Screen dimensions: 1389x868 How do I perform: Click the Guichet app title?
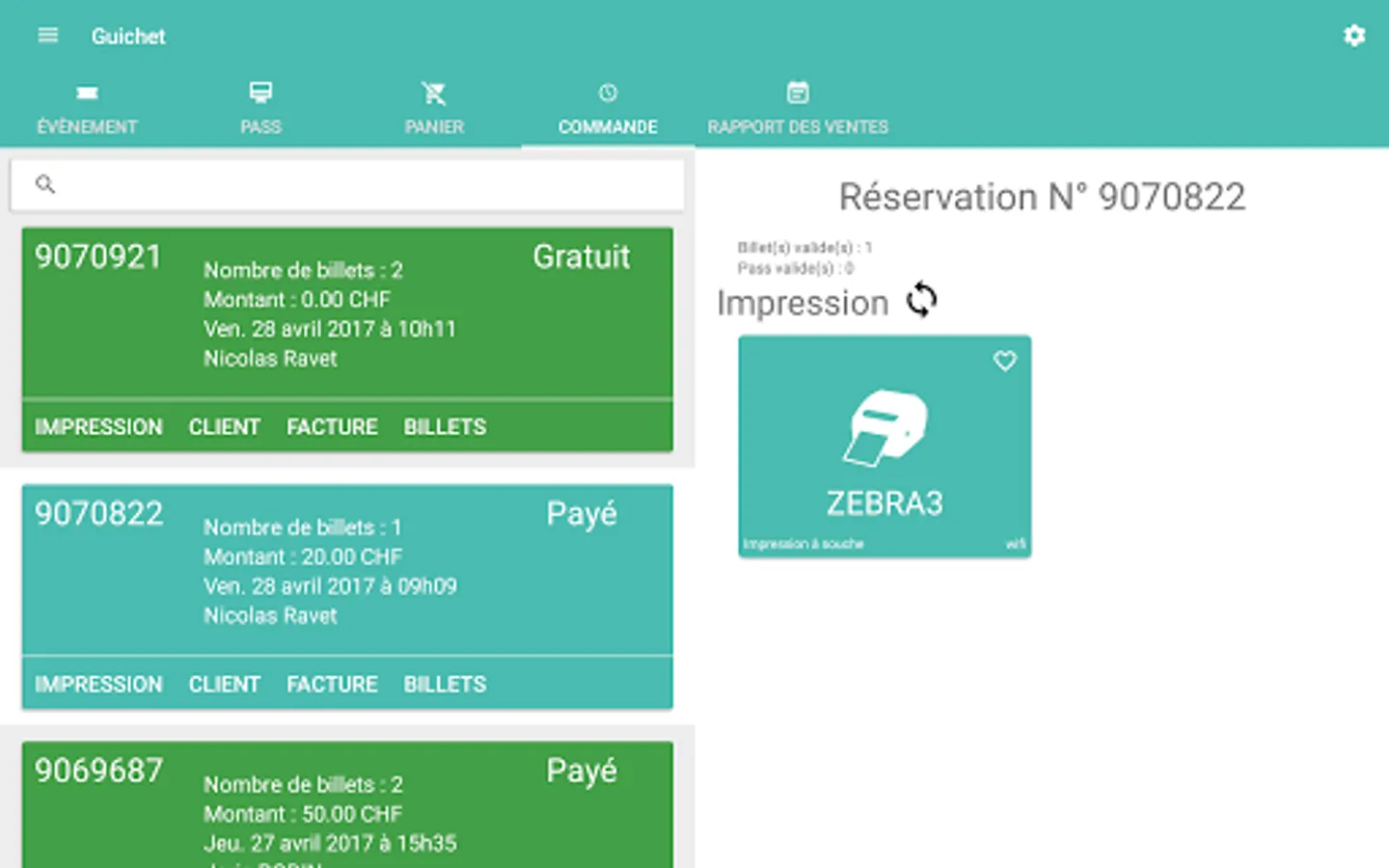coord(128,37)
